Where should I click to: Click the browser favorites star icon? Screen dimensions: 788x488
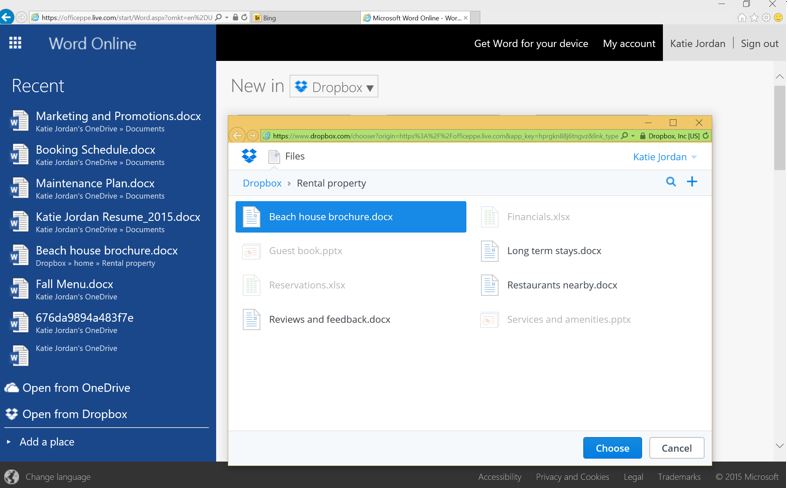click(x=754, y=18)
